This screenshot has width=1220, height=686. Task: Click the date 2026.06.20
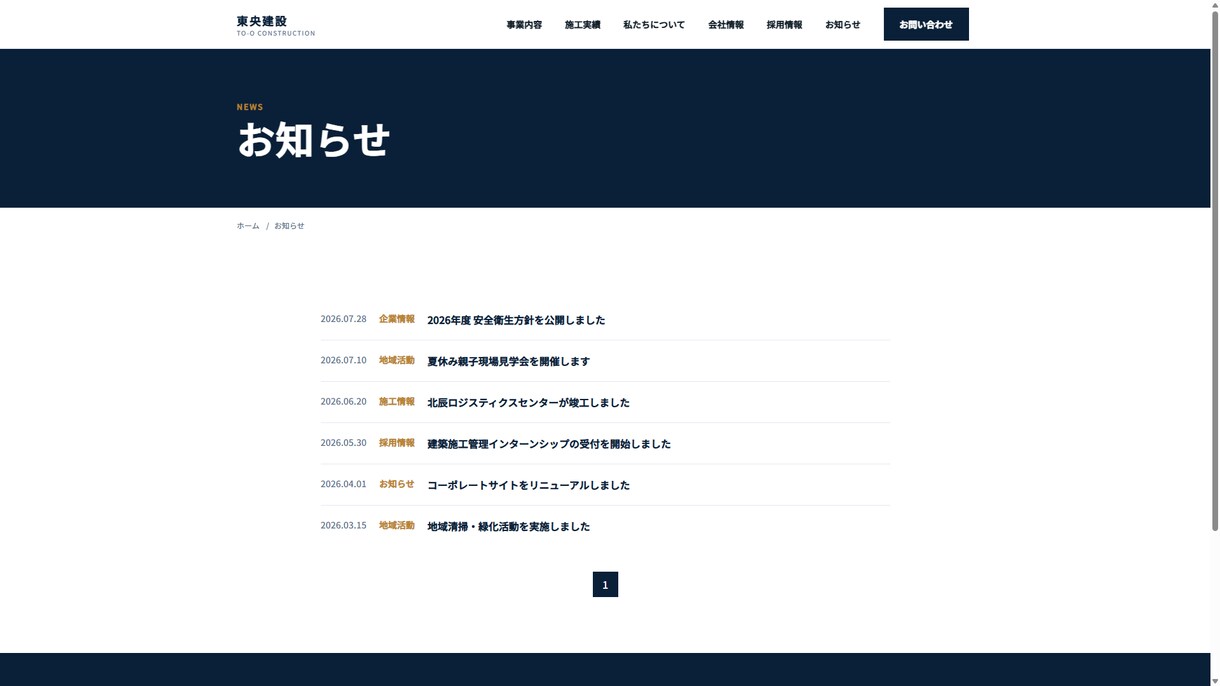click(x=343, y=401)
